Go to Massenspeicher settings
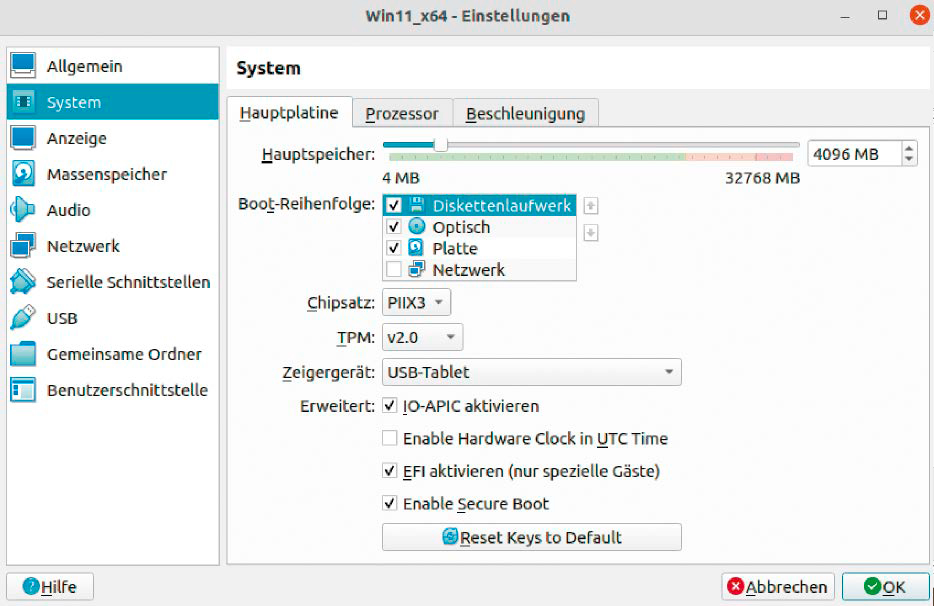 [x=113, y=174]
